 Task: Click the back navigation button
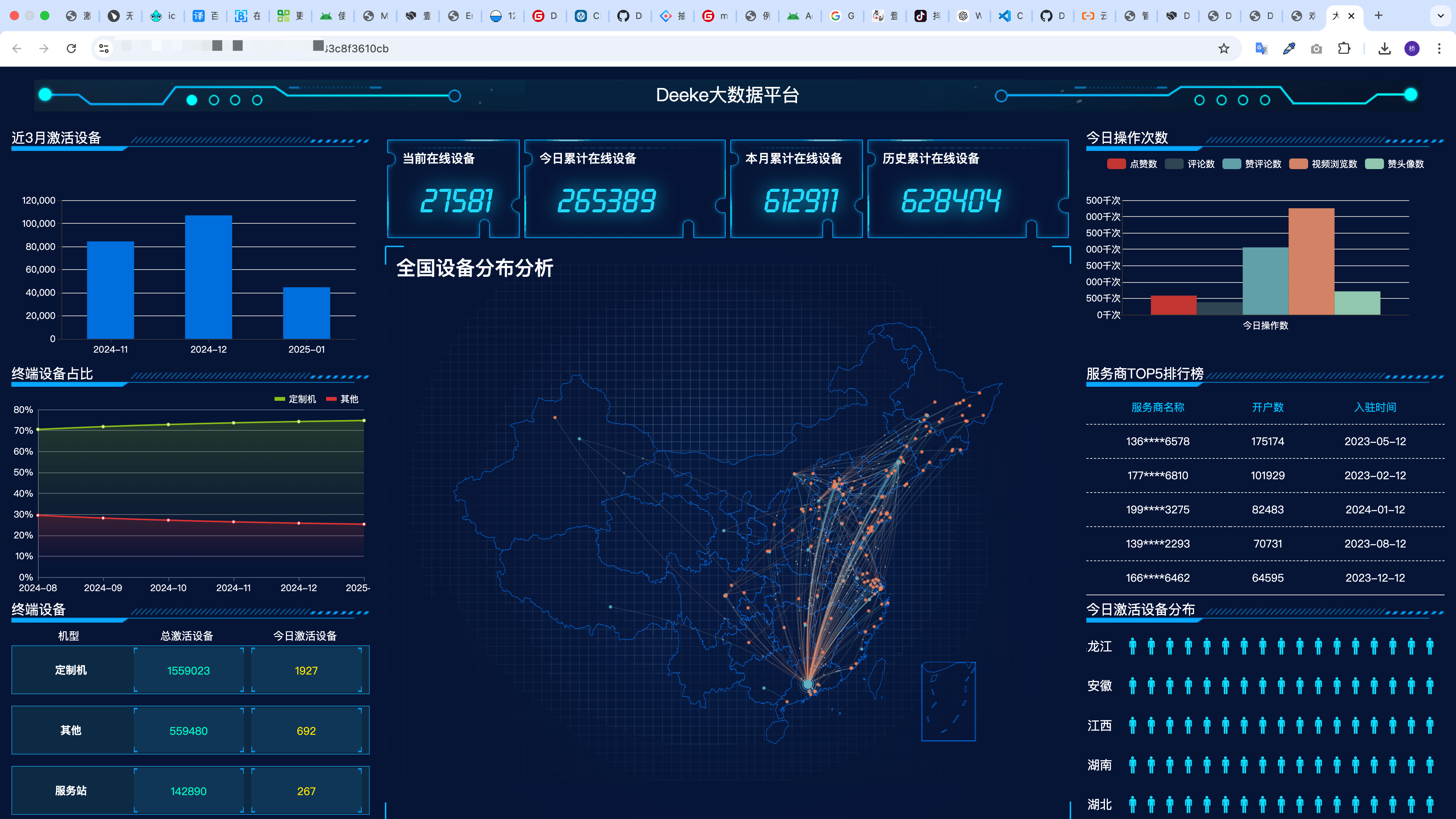point(17,49)
